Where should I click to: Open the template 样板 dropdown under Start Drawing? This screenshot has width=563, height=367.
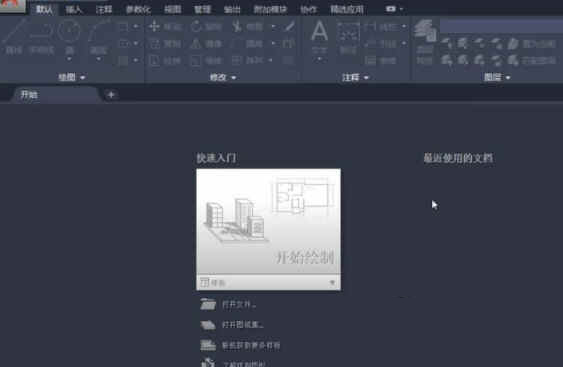(332, 283)
